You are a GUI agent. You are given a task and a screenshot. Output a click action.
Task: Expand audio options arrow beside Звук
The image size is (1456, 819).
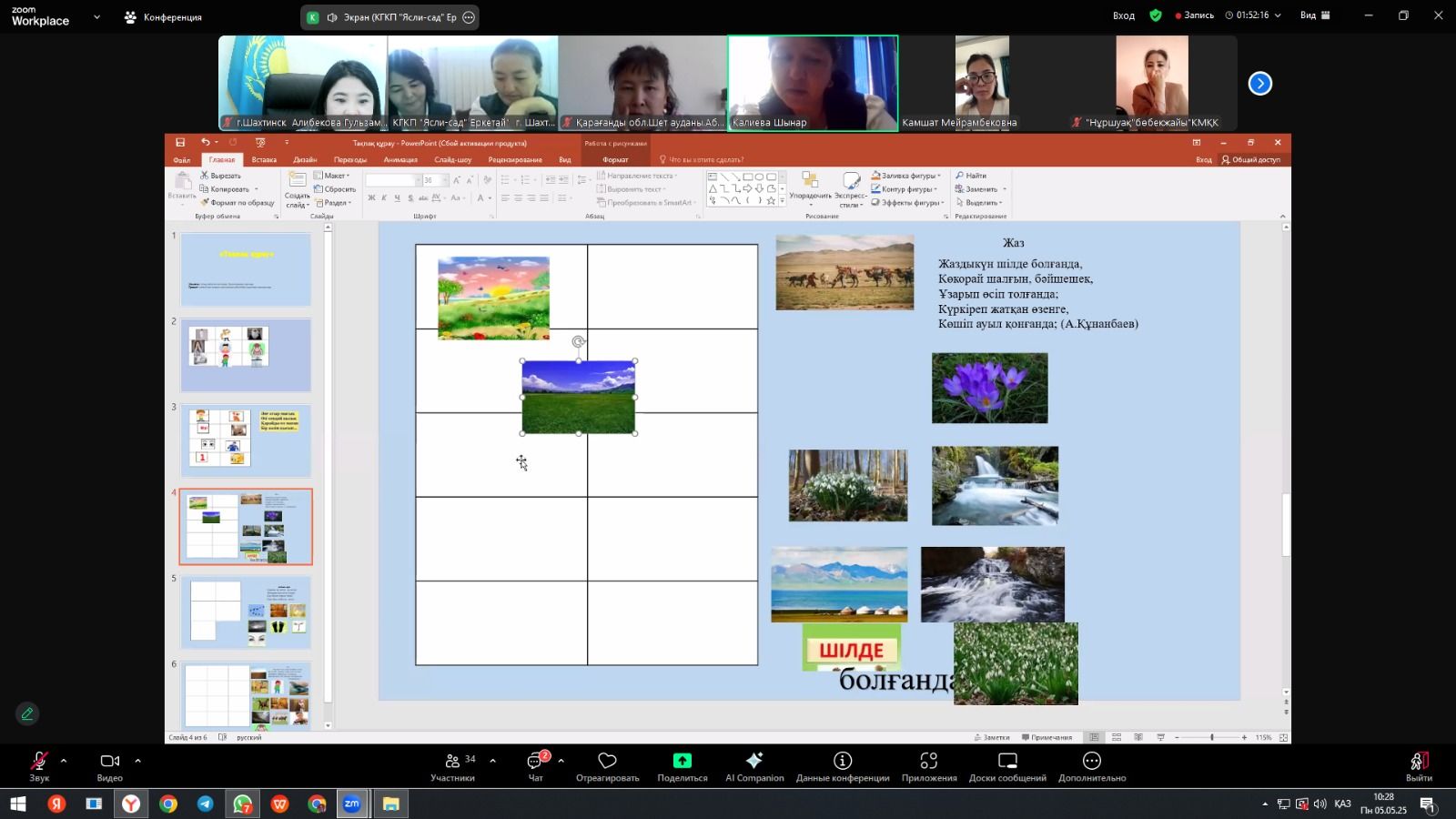pyautogui.click(x=64, y=760)
